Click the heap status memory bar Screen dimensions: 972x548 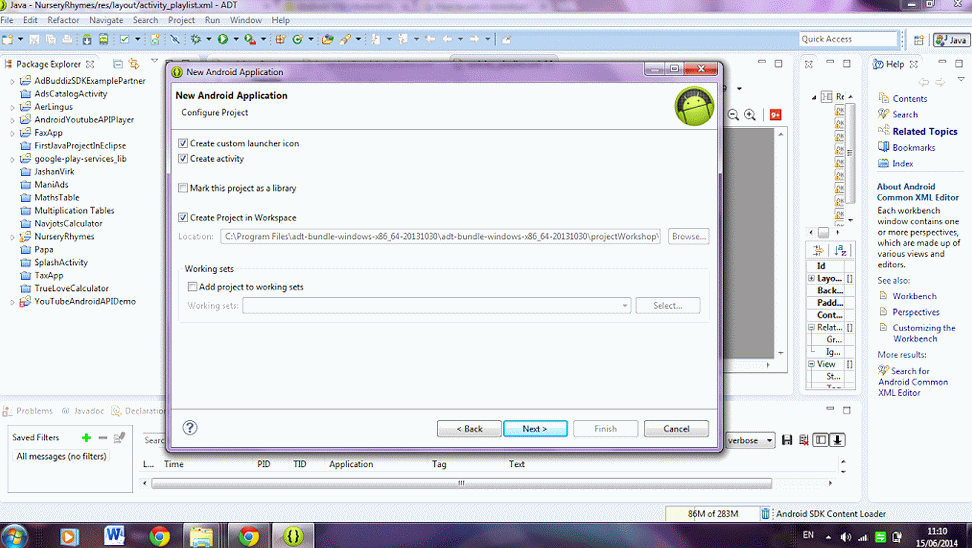tap(712, 513)
